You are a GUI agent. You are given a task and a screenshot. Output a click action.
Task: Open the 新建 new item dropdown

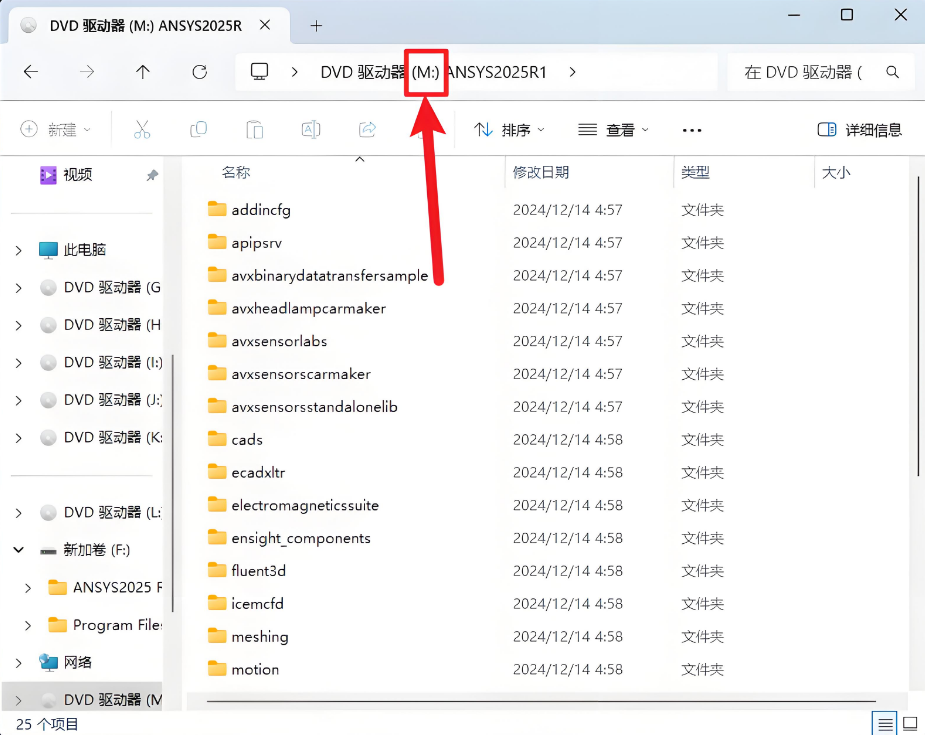click(55, 129)
